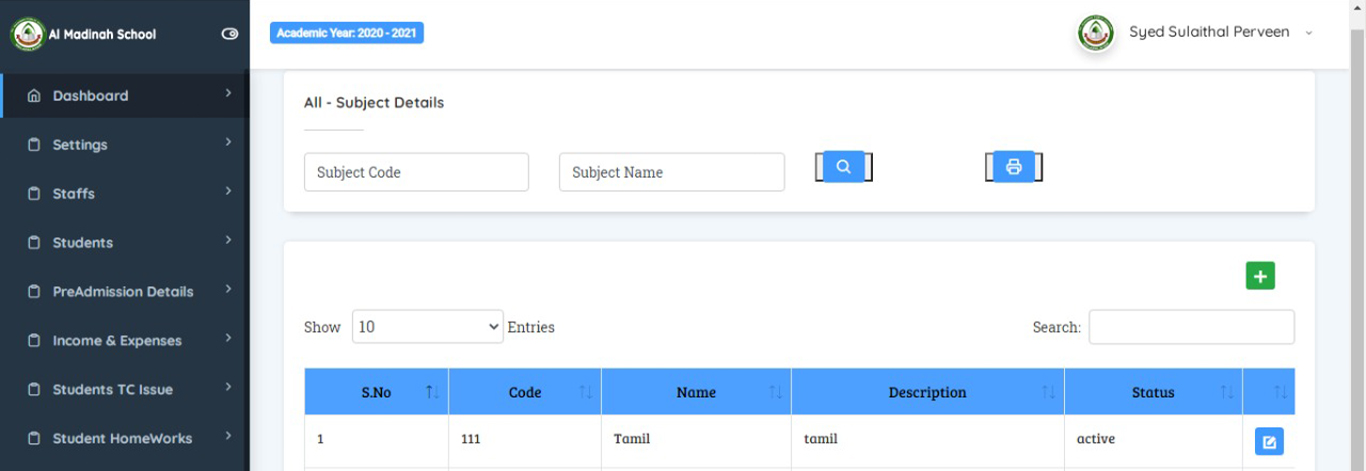This screenshot has height=471, width=1366.
Task: Click the clipboard icon beside Staffs
Action: click(x=34, y=194)
